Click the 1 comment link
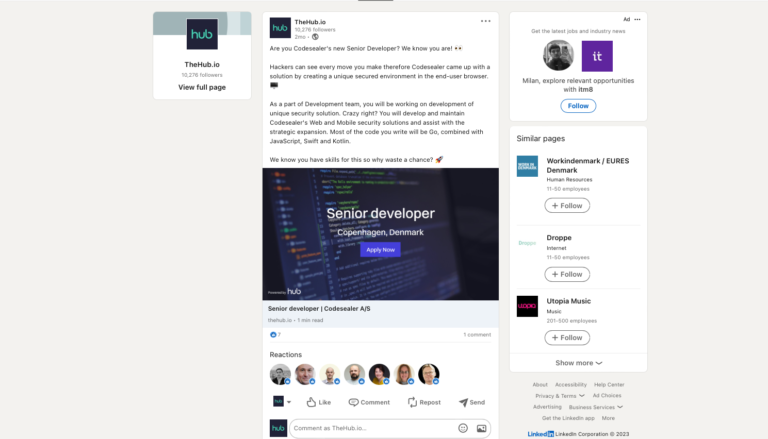The width and height of the screenshot is (768, 439). pyautogui.click(x=477, y=335)
